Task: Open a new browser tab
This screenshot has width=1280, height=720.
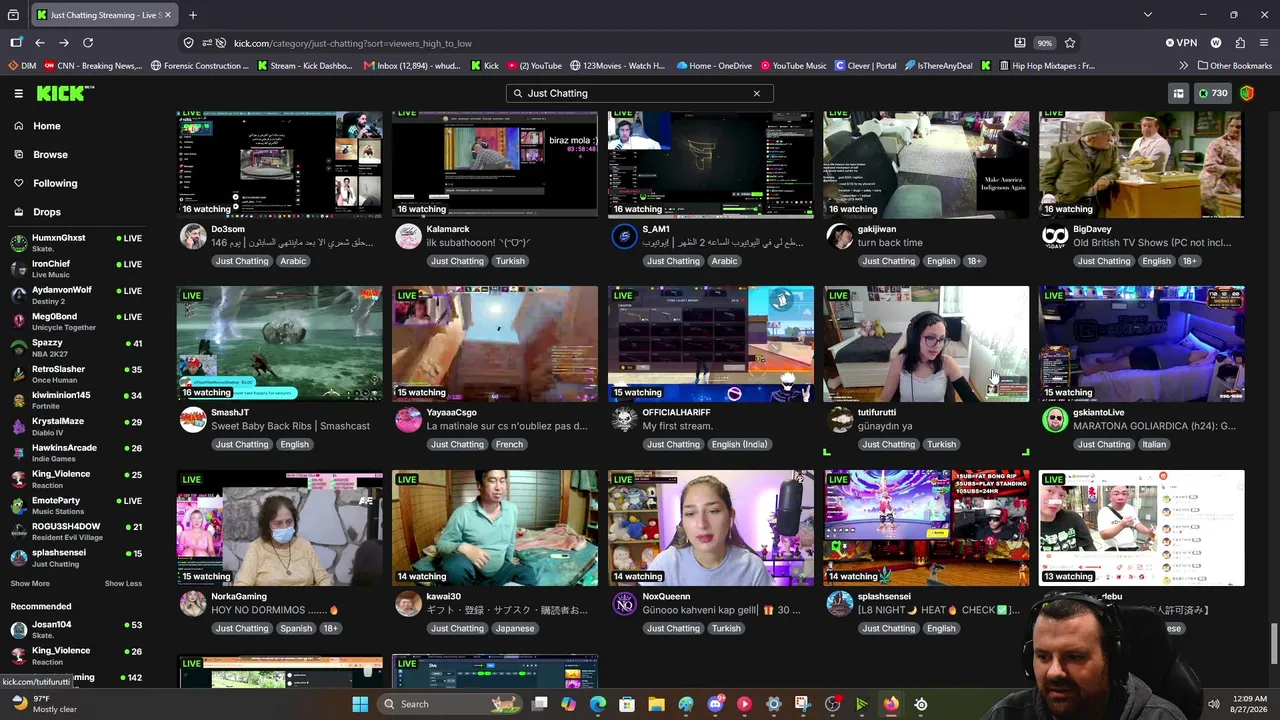Action: pyautogui.click(x=193, y=15)
